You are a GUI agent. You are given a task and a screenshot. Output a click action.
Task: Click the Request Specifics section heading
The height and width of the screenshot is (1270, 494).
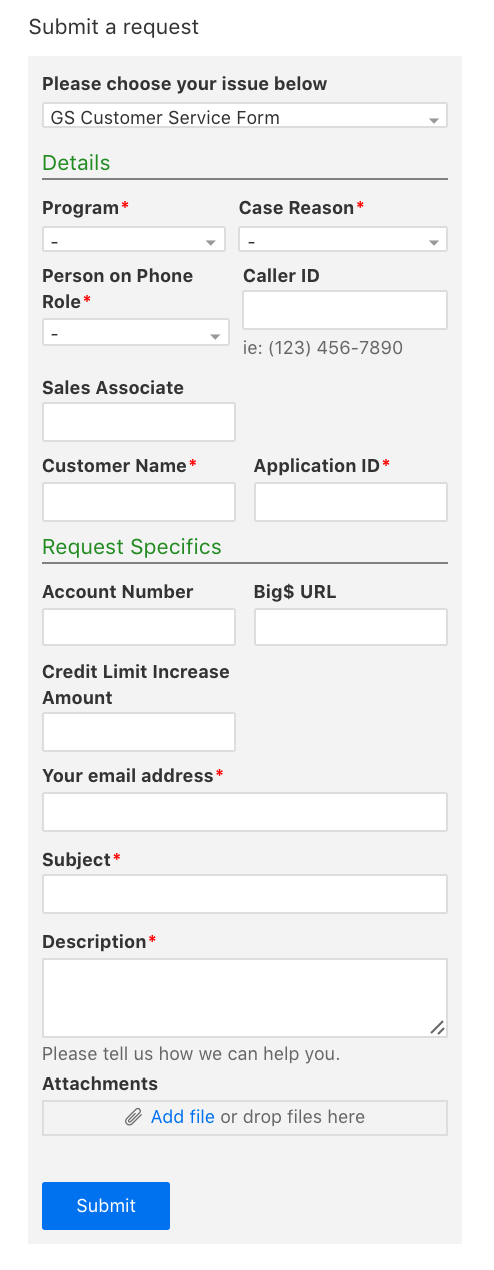click(x=132, y=547)
